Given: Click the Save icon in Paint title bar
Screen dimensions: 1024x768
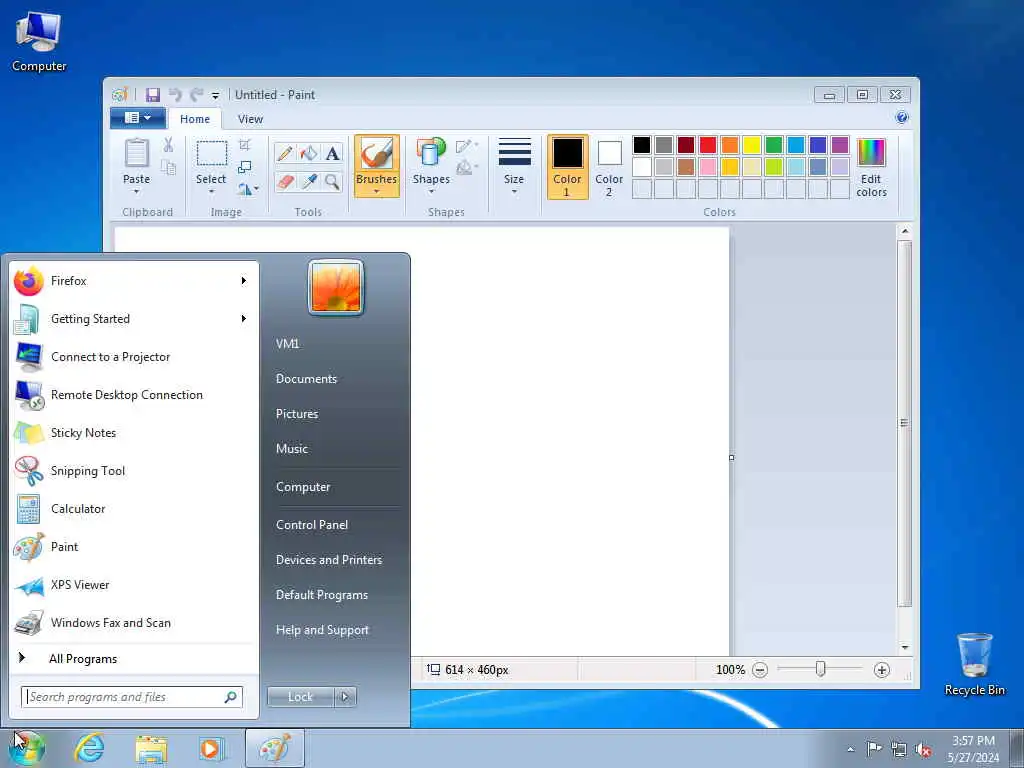Looking at the screenshot, I should click(x=152, y=95).
